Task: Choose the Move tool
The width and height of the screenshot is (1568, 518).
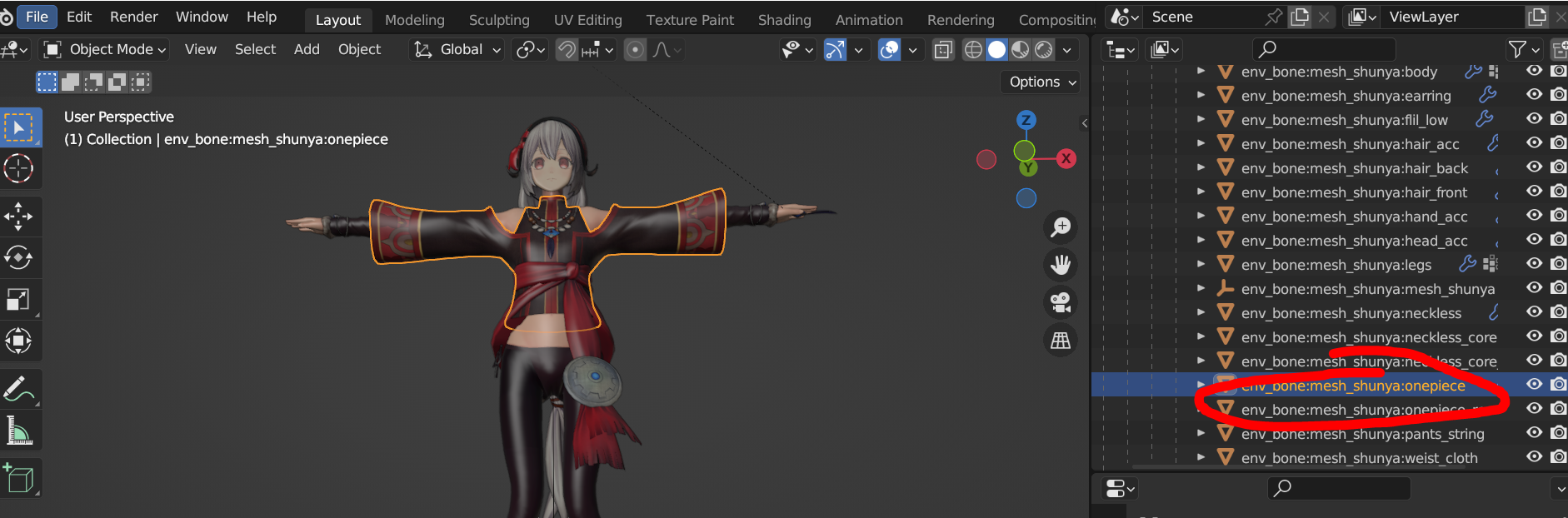Action: 18,217
